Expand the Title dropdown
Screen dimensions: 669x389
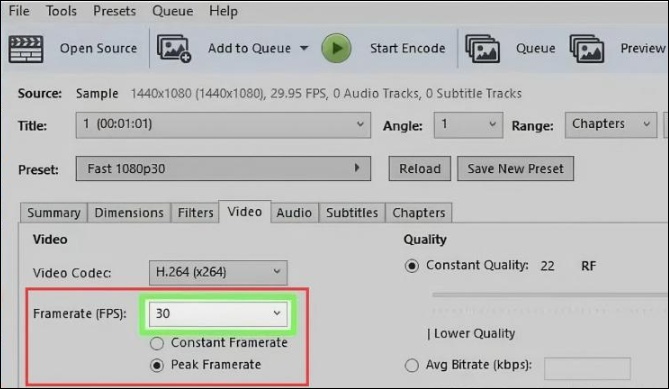tap(223, 125)
